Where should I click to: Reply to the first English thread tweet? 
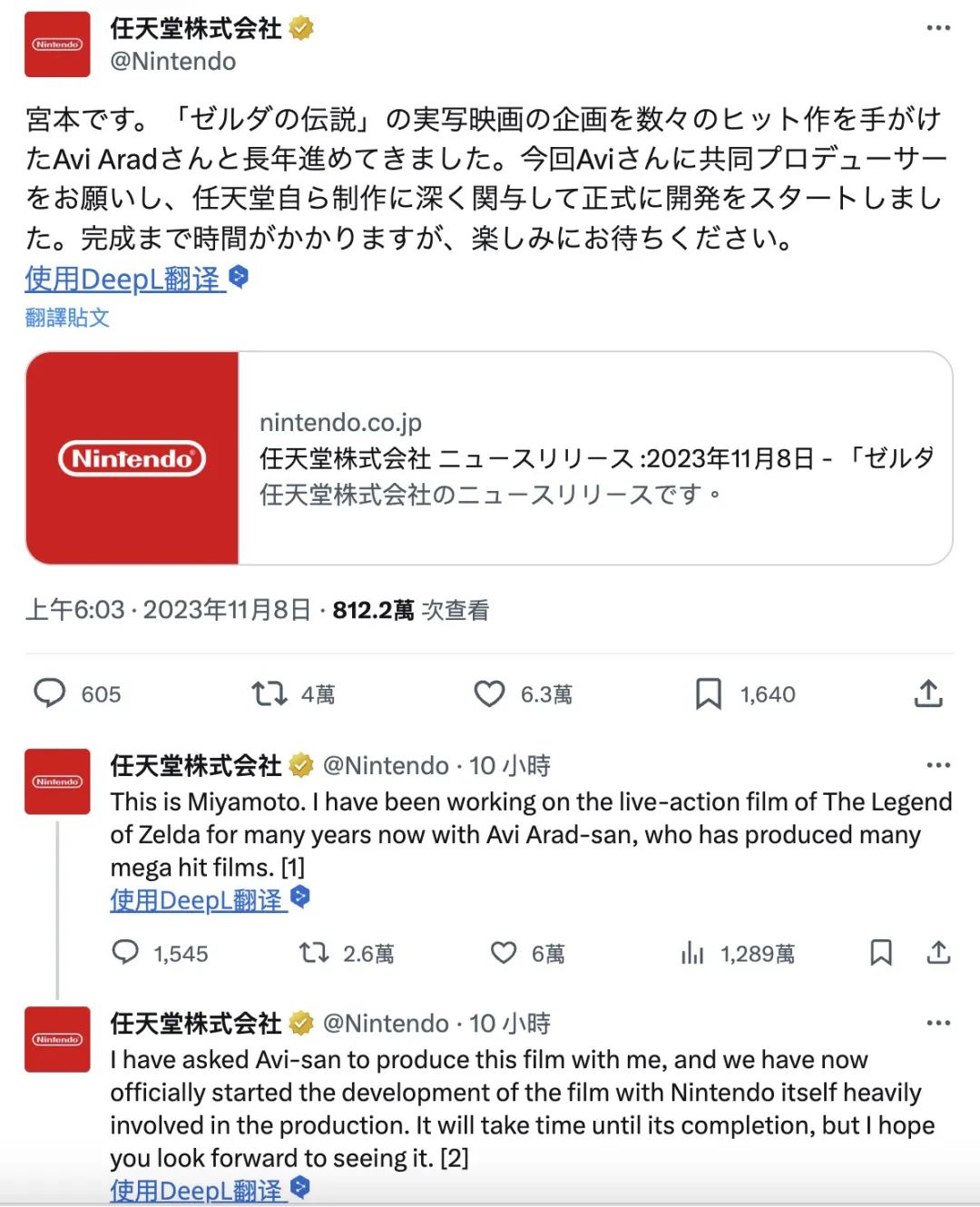pos(125,952)
